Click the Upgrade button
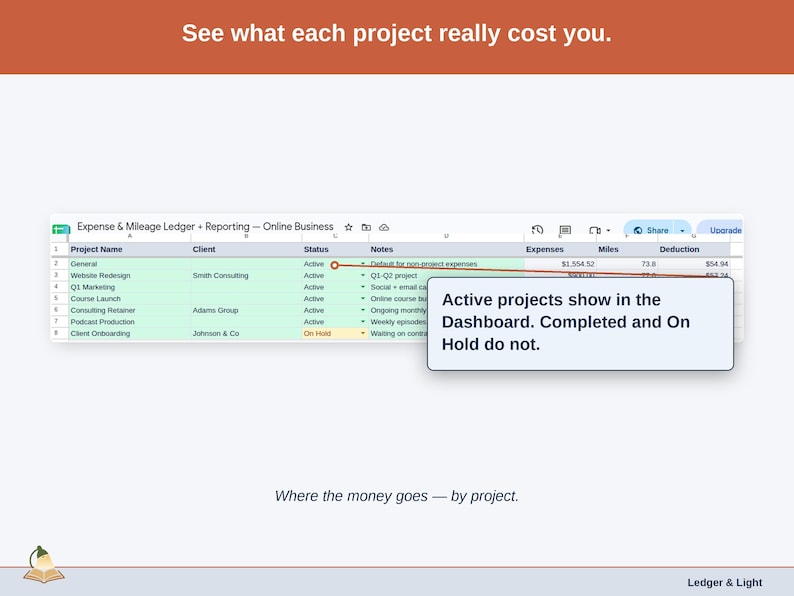The width and height of the screenshot is (794, 596). [721, 229]
